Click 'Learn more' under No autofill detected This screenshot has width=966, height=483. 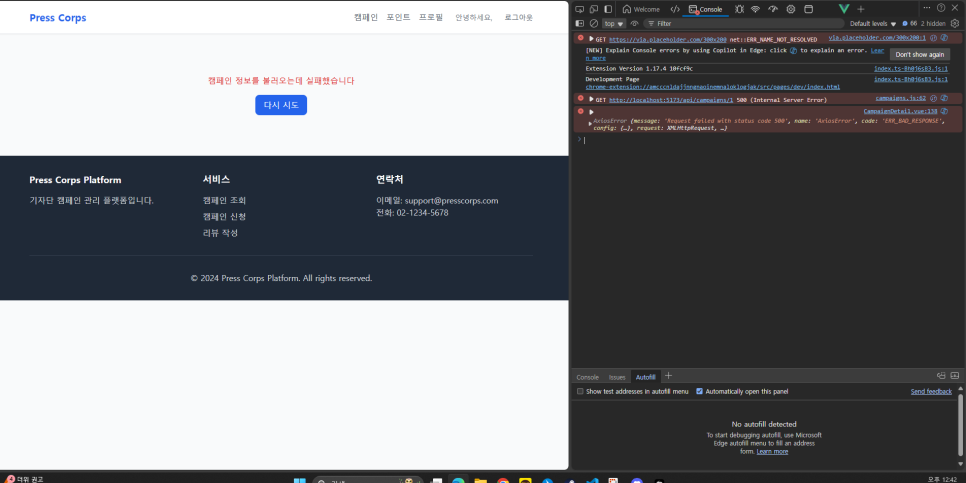pos(772,452)
